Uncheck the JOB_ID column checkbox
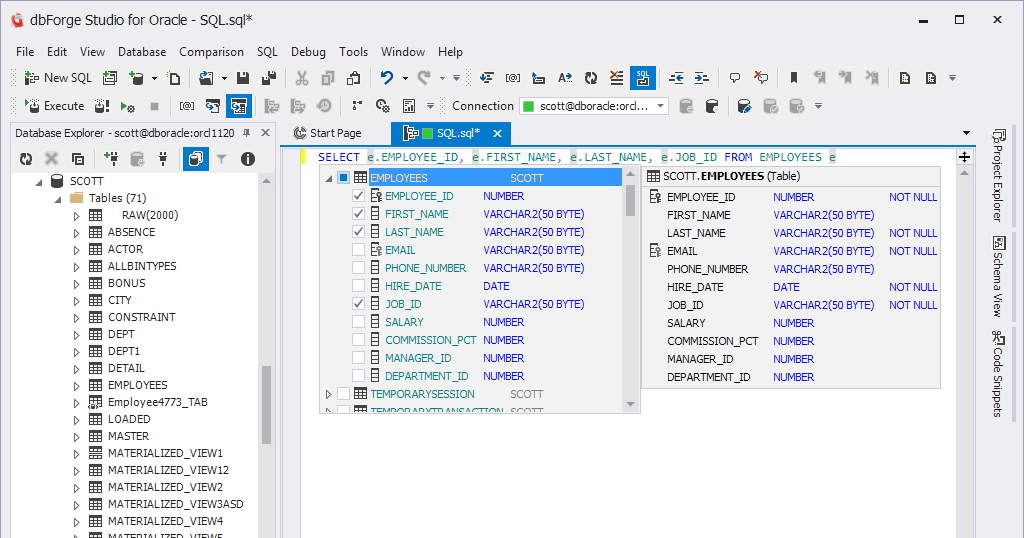 358,304
